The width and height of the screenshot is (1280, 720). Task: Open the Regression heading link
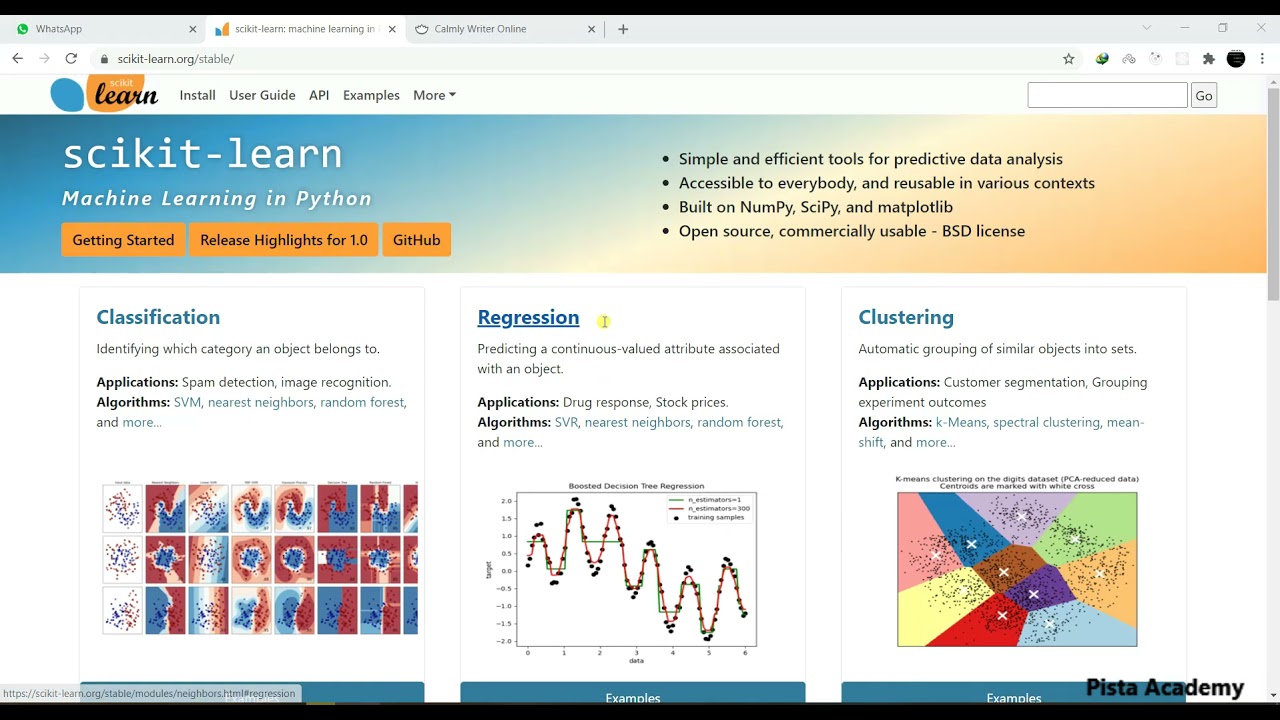click(528, 317)
